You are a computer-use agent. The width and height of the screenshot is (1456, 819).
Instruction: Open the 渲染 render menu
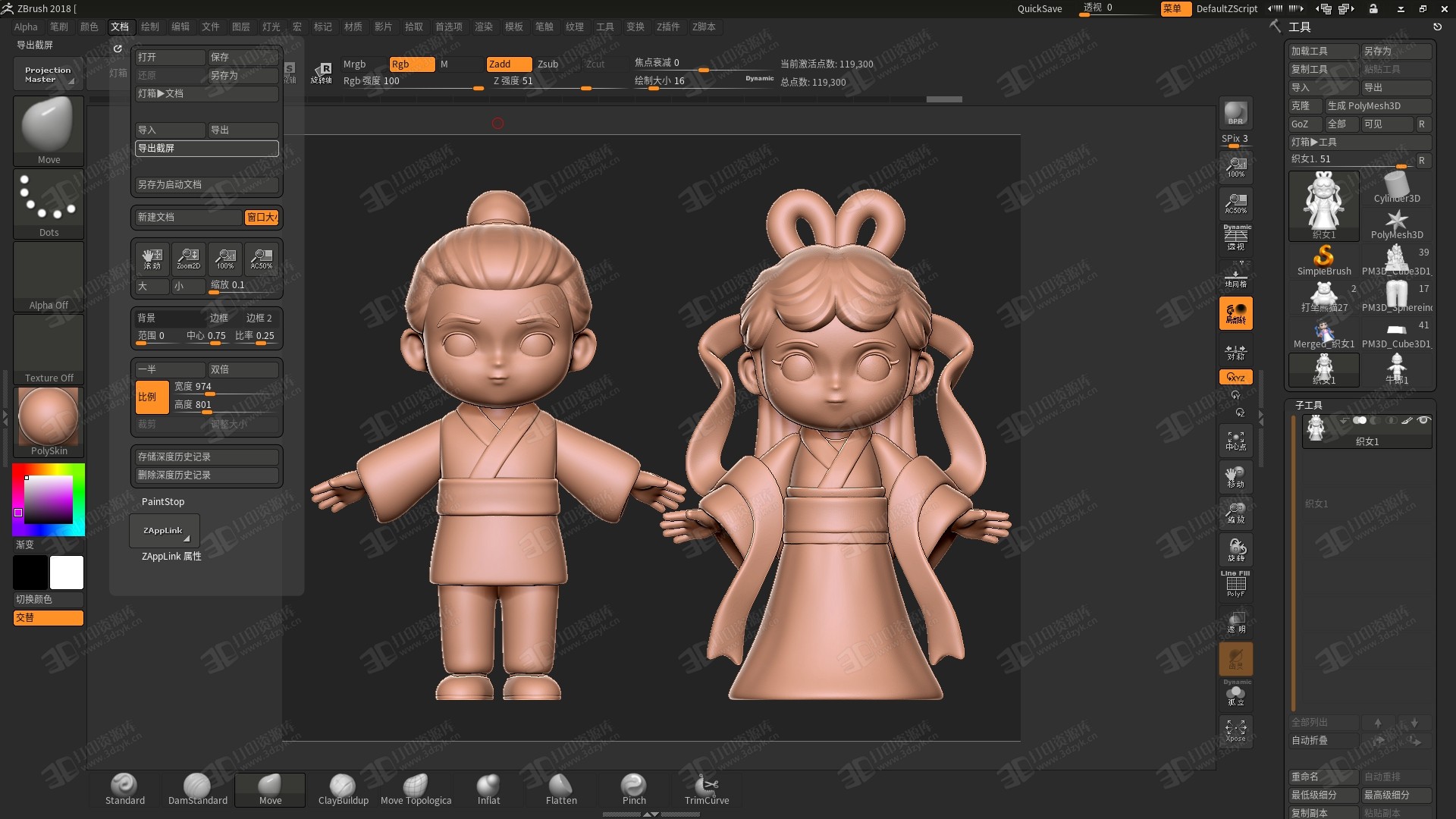click(x=483, y=27)
